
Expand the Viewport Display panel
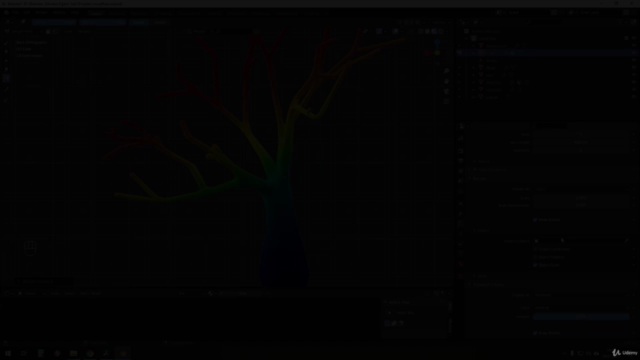point(488,284)
